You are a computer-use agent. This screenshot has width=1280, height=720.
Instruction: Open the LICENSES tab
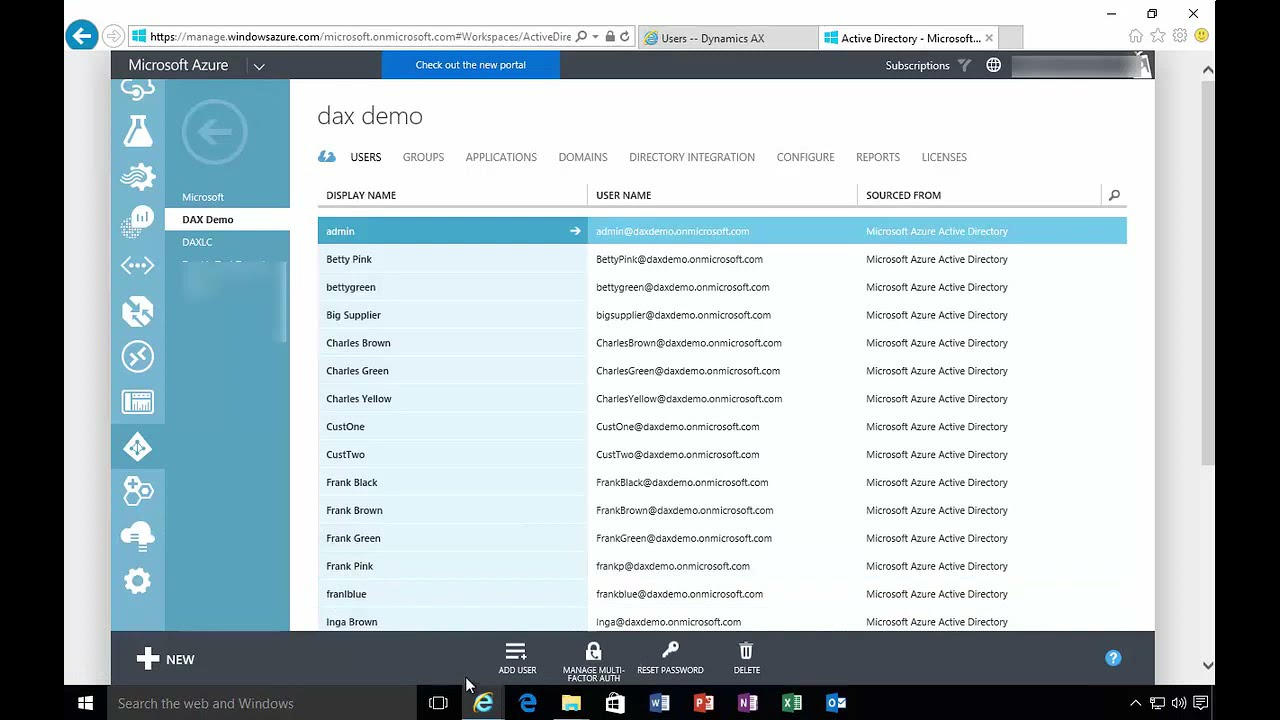(x=944, y=157)
